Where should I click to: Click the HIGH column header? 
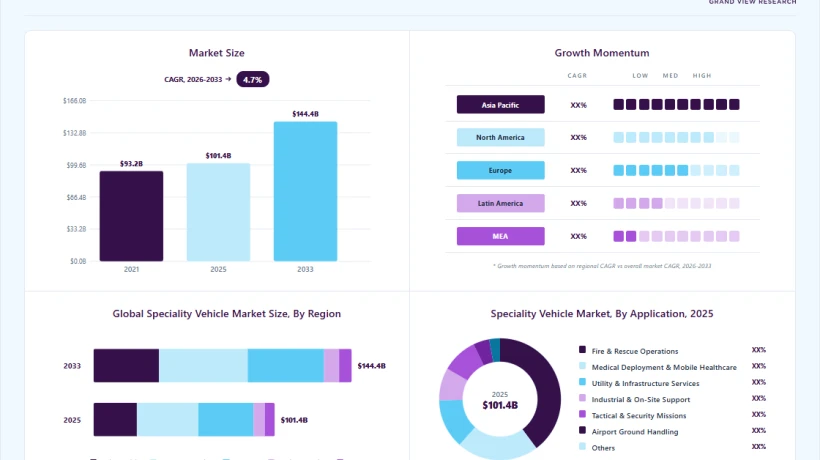702,76
